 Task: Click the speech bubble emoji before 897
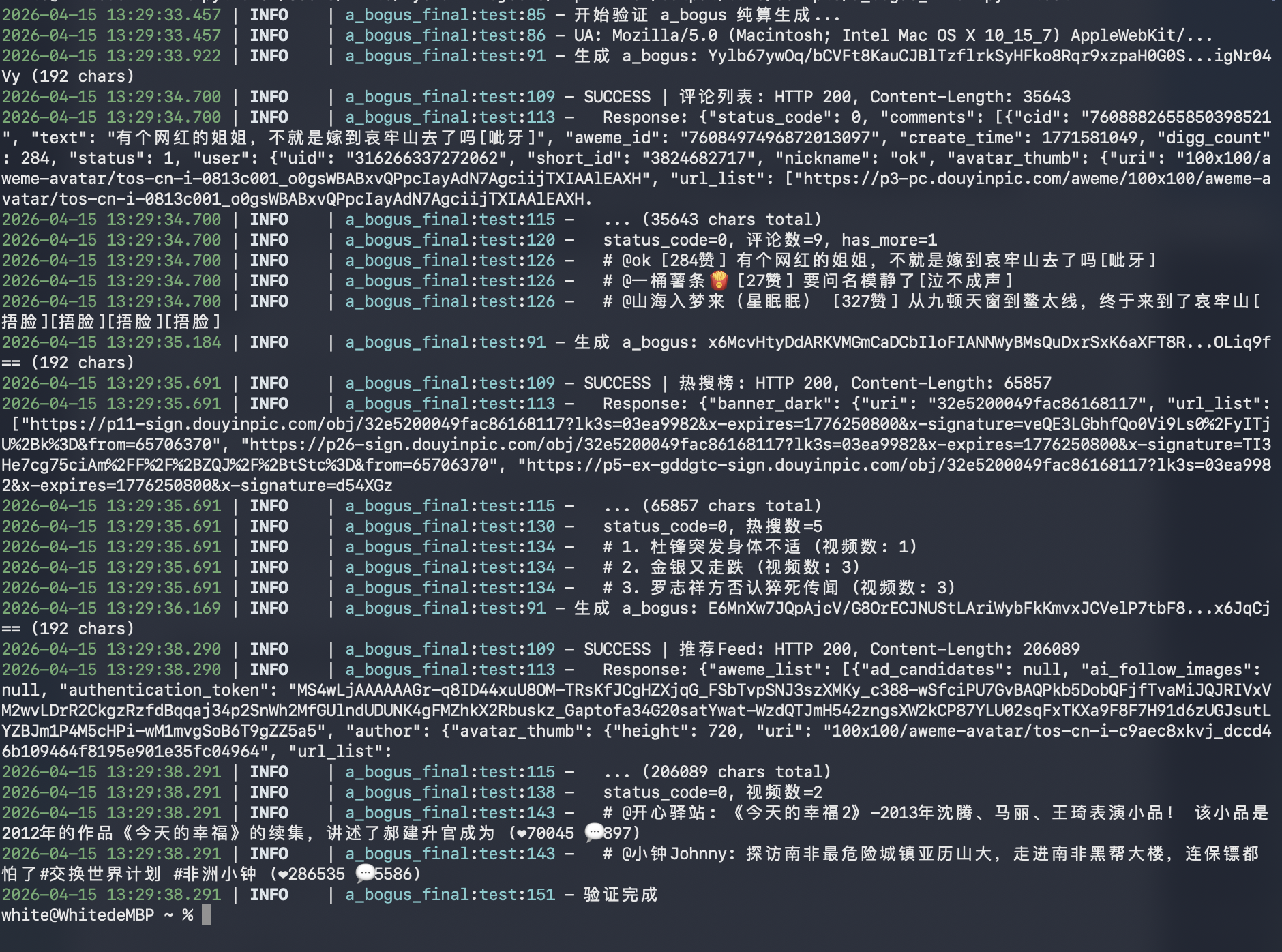coord(594,833)
